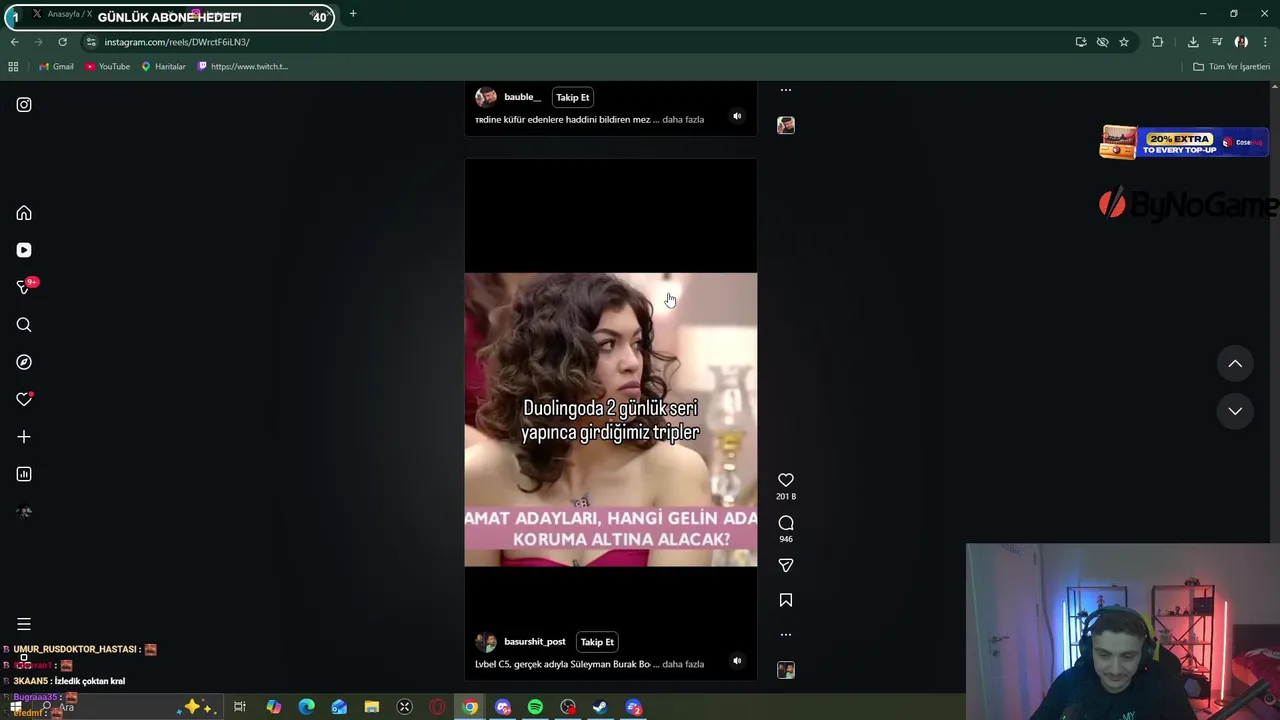Bookmark this page with the star icon

1124,42
